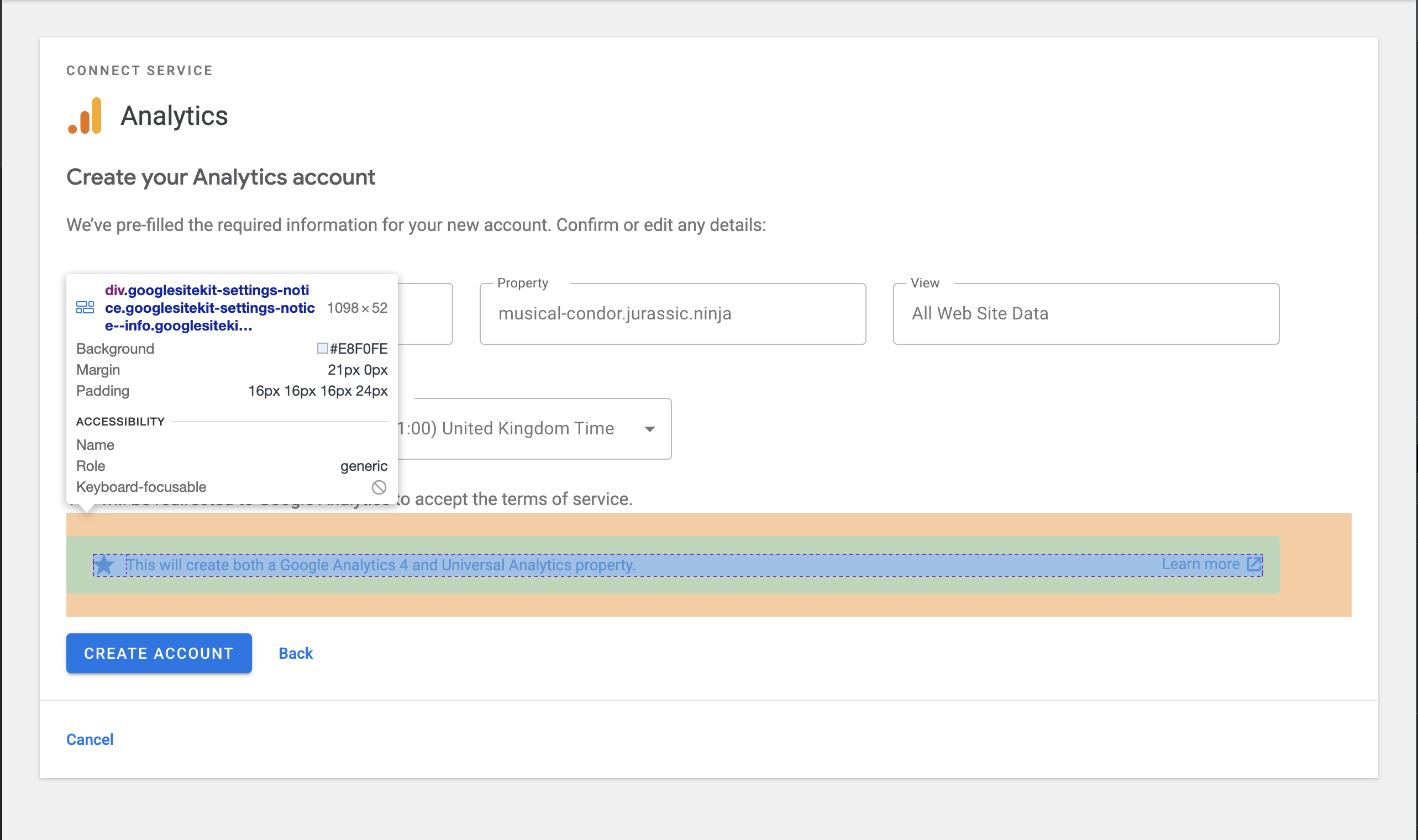Click the CREATE ACCOUNT button
This screenshot has height=840, width=1418.
pyautogui.click(x=159, y=653)
